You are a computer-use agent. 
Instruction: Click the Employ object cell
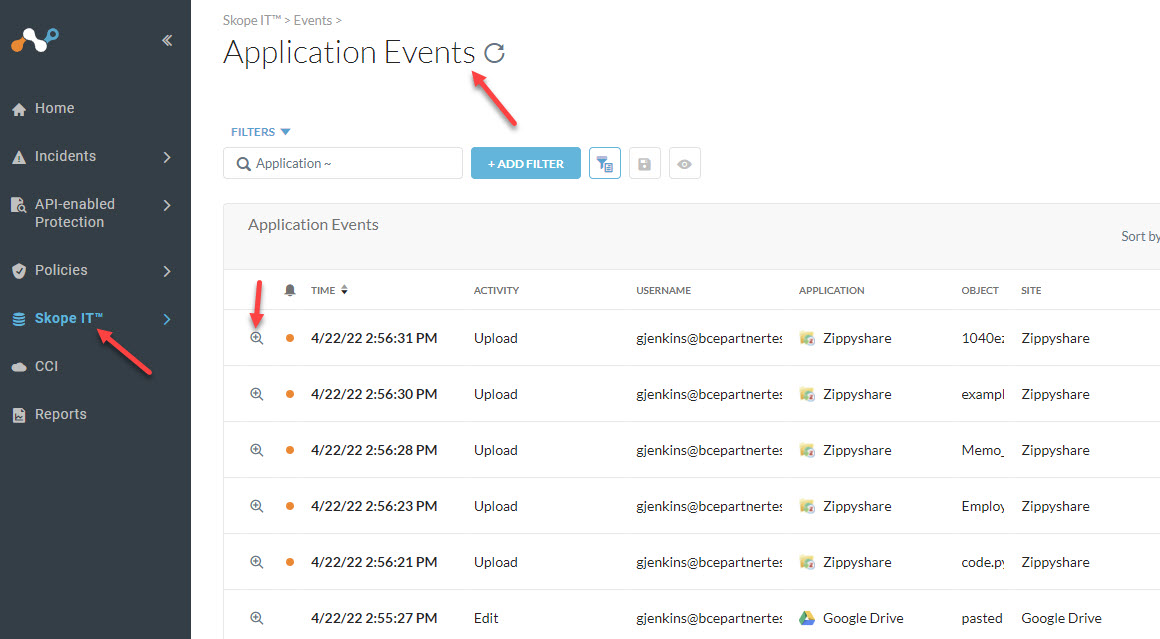click(x=983, y=506)
